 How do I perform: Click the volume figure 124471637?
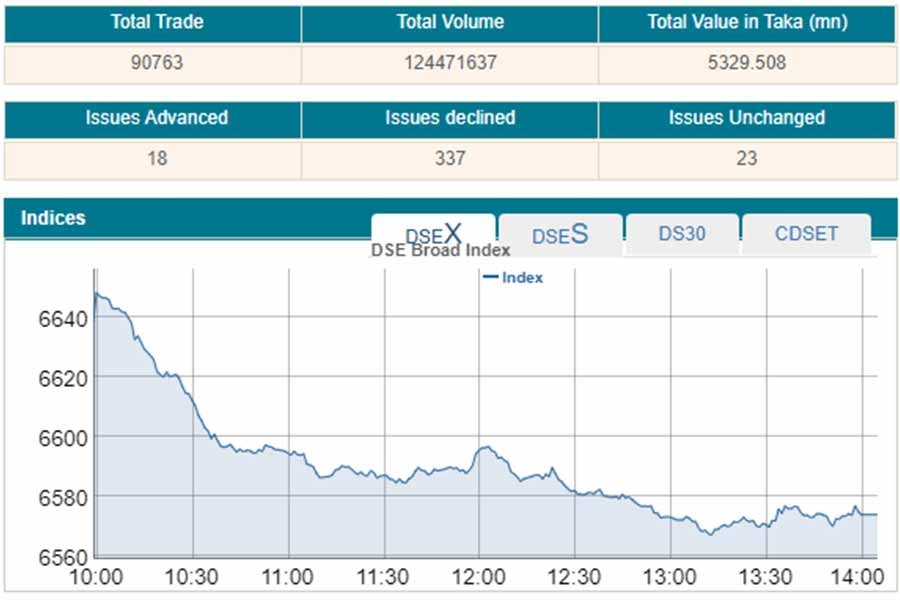point(450,63)
